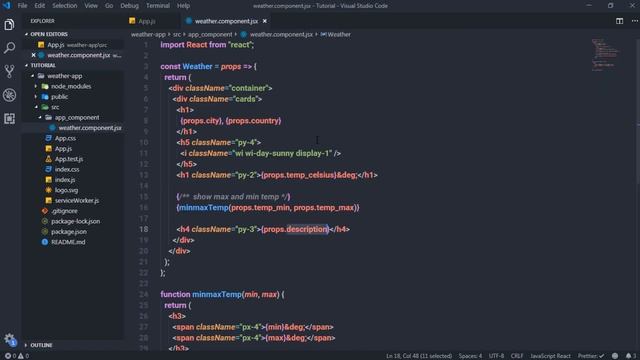Image resolution: width=640 pixels, height=360 pixels.
Task: Click UTF-8 encoding in status bar
Action: (496, 356)
